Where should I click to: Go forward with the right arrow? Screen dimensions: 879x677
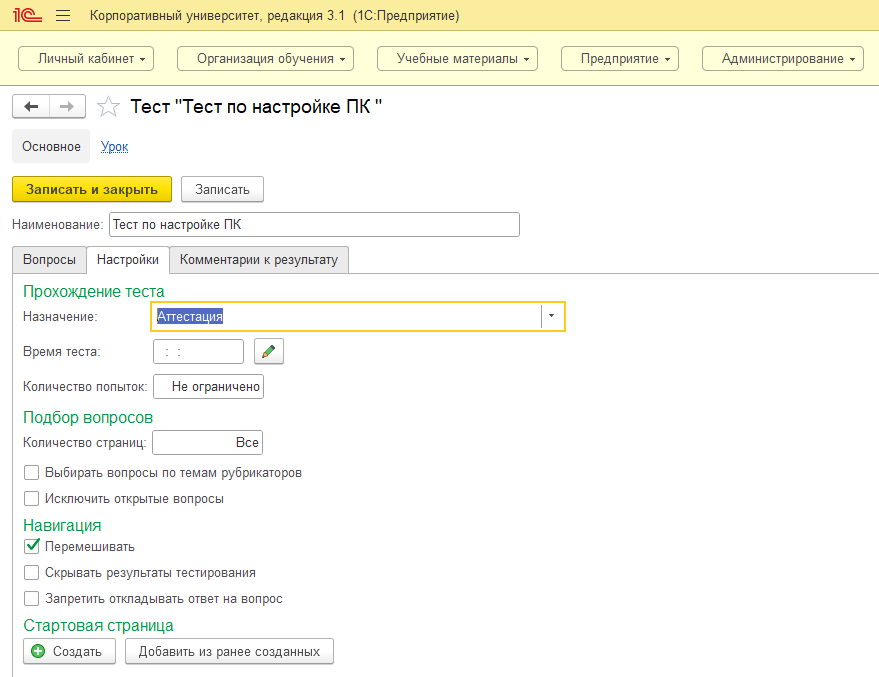(x=67, y=106)
